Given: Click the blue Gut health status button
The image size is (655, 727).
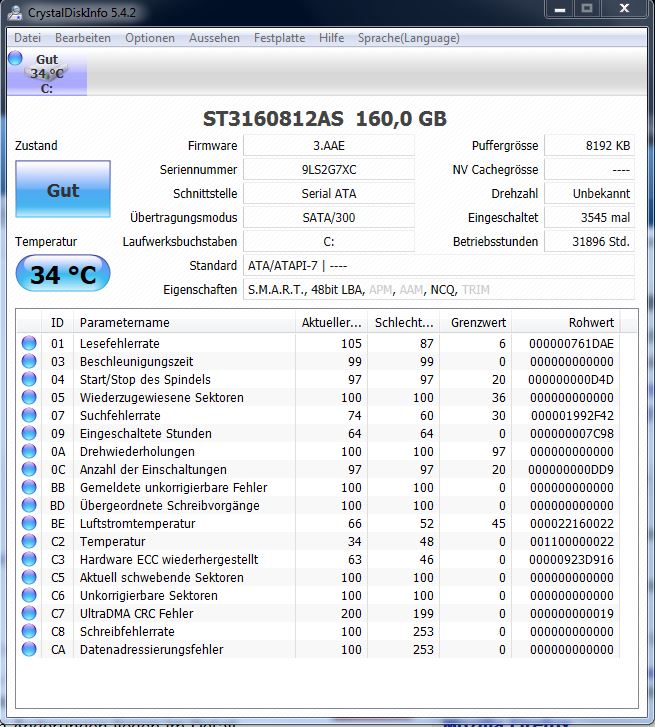Looking at the screenshot, I should [63, 189].
